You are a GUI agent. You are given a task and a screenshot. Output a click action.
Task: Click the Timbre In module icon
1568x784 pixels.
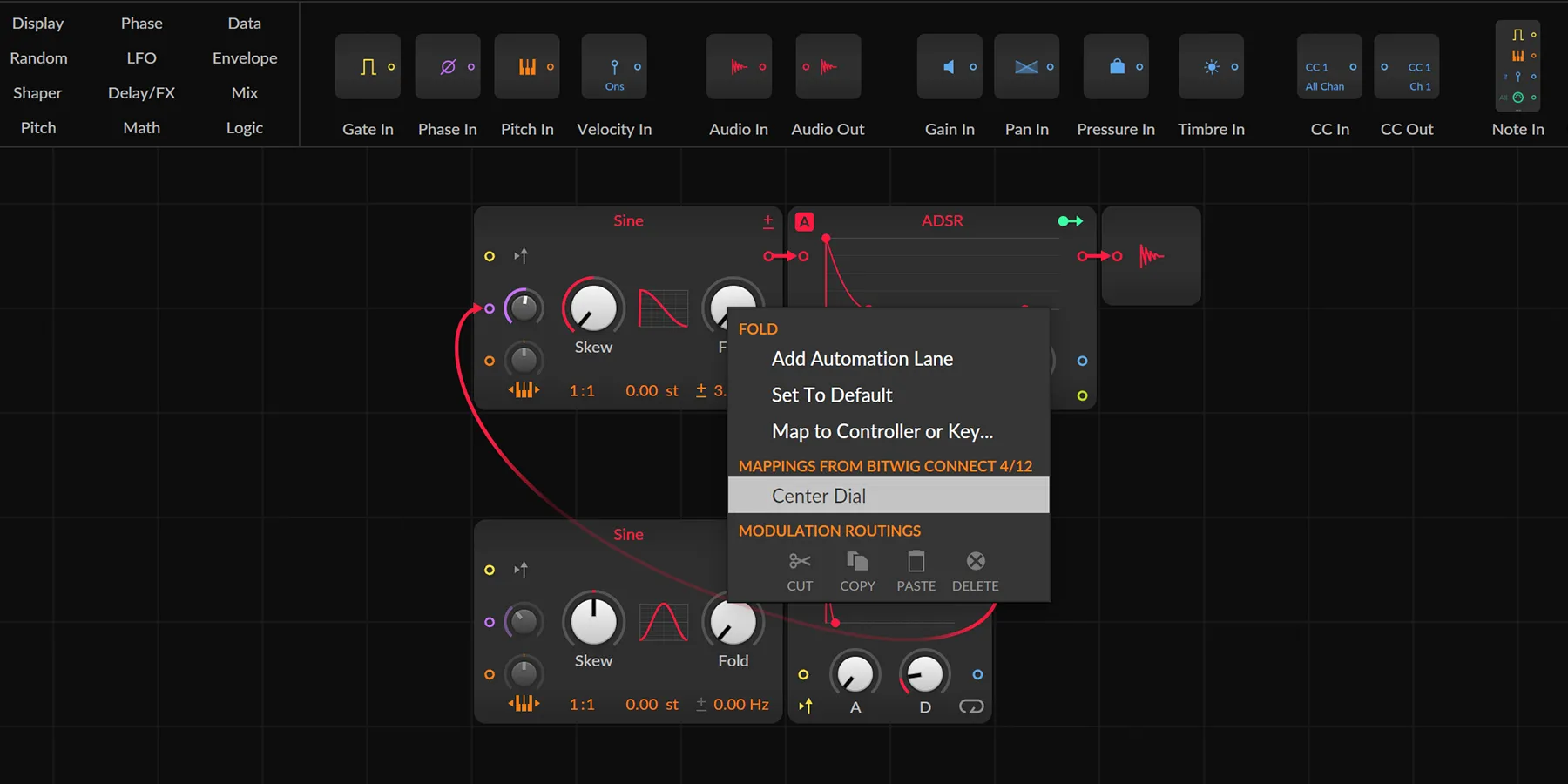tap(1211, 66)
